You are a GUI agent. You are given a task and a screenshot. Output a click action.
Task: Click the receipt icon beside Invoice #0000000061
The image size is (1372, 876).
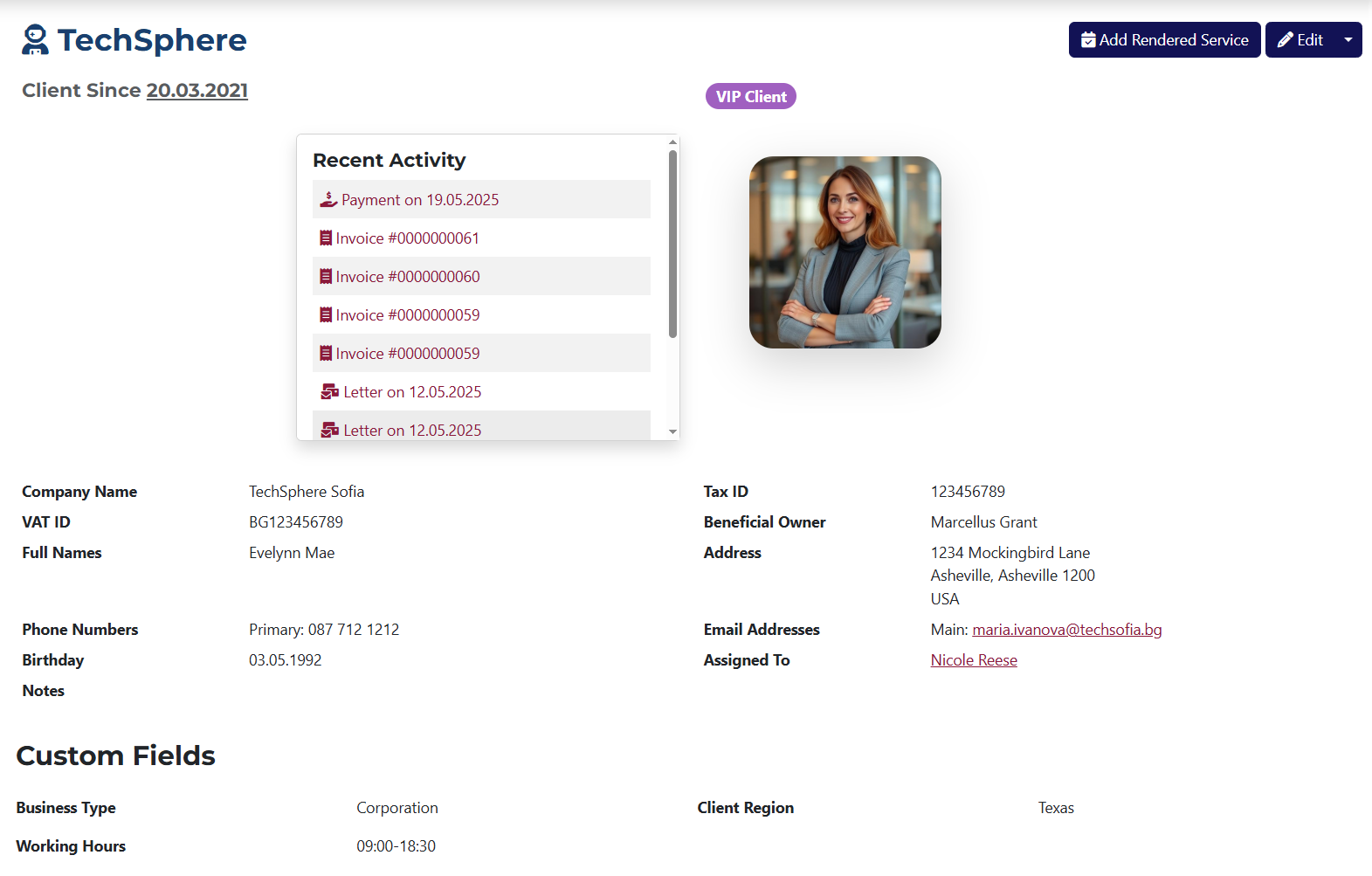click(326, 238)
